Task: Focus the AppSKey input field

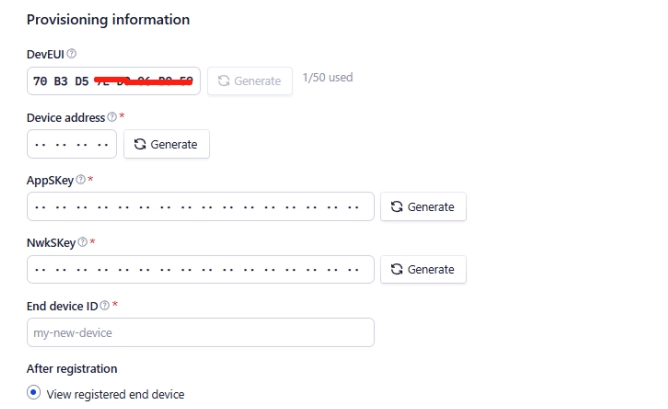Action: [x=201, y=207]
